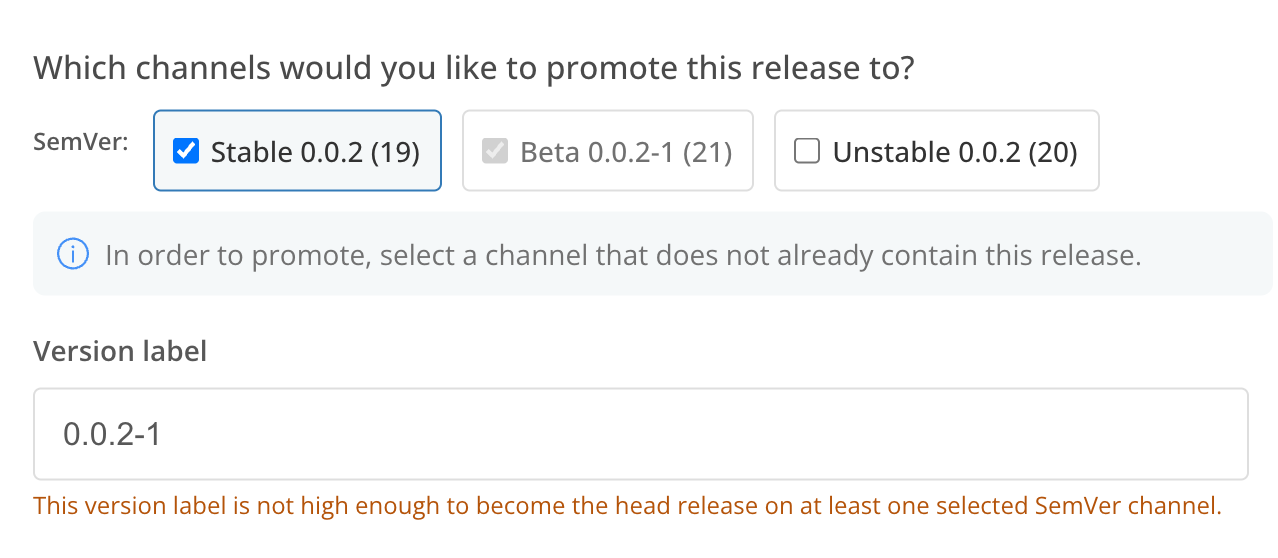This screenshot has width=1278, height=558.
Task: Click the orange version label error message
Action: pos(627,505)
